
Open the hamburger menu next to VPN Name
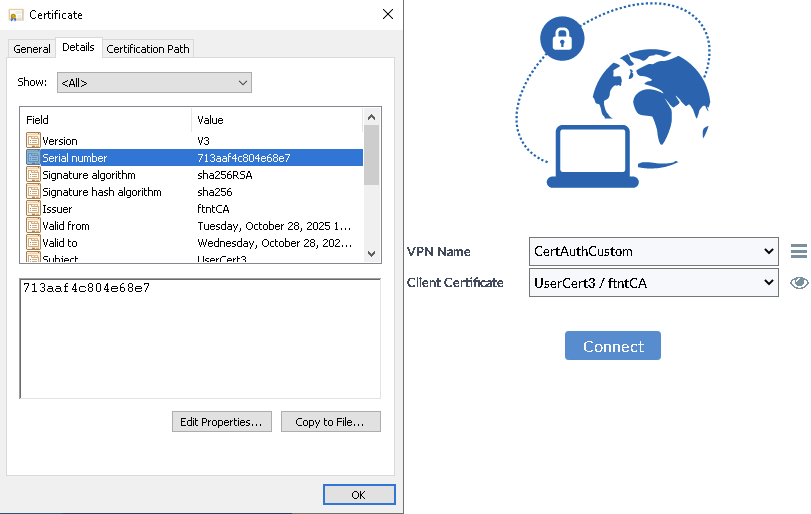click(x=798, y=251)
